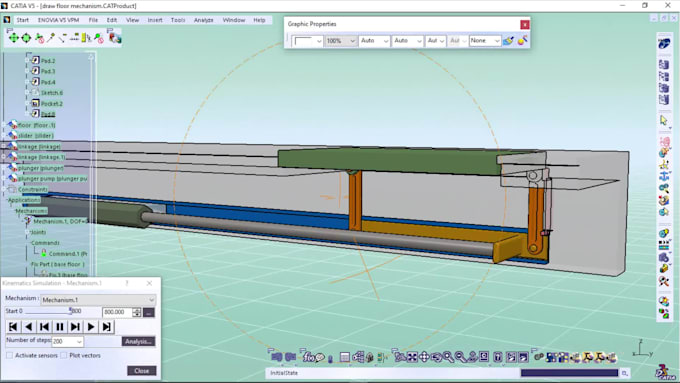Jump simulation to end
Screen dimensions: 680x383
[107, 327]
